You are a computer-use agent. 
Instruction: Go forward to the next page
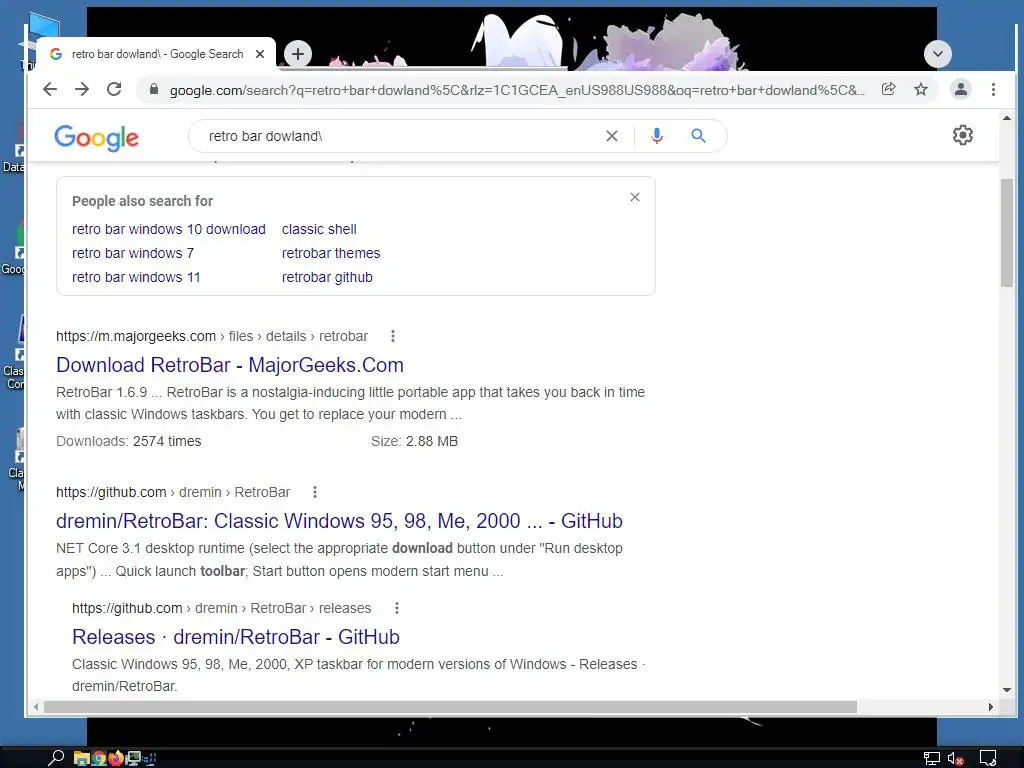pyautogui.click(x=82, y=89)
